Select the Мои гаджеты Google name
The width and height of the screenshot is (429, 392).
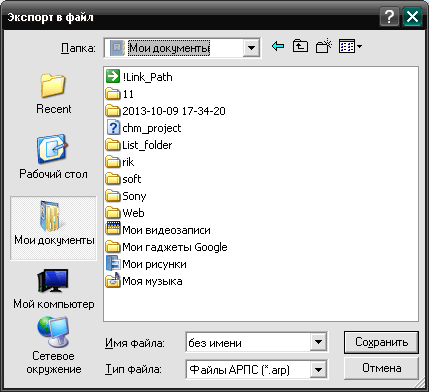175,247
